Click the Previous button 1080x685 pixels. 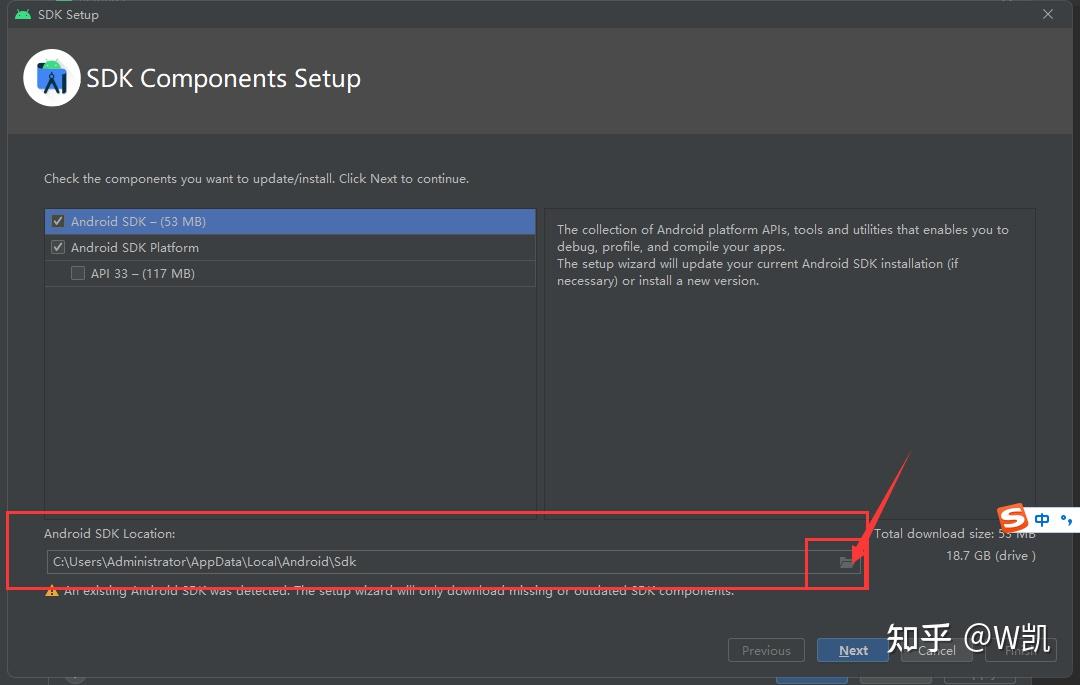[766, 650]
